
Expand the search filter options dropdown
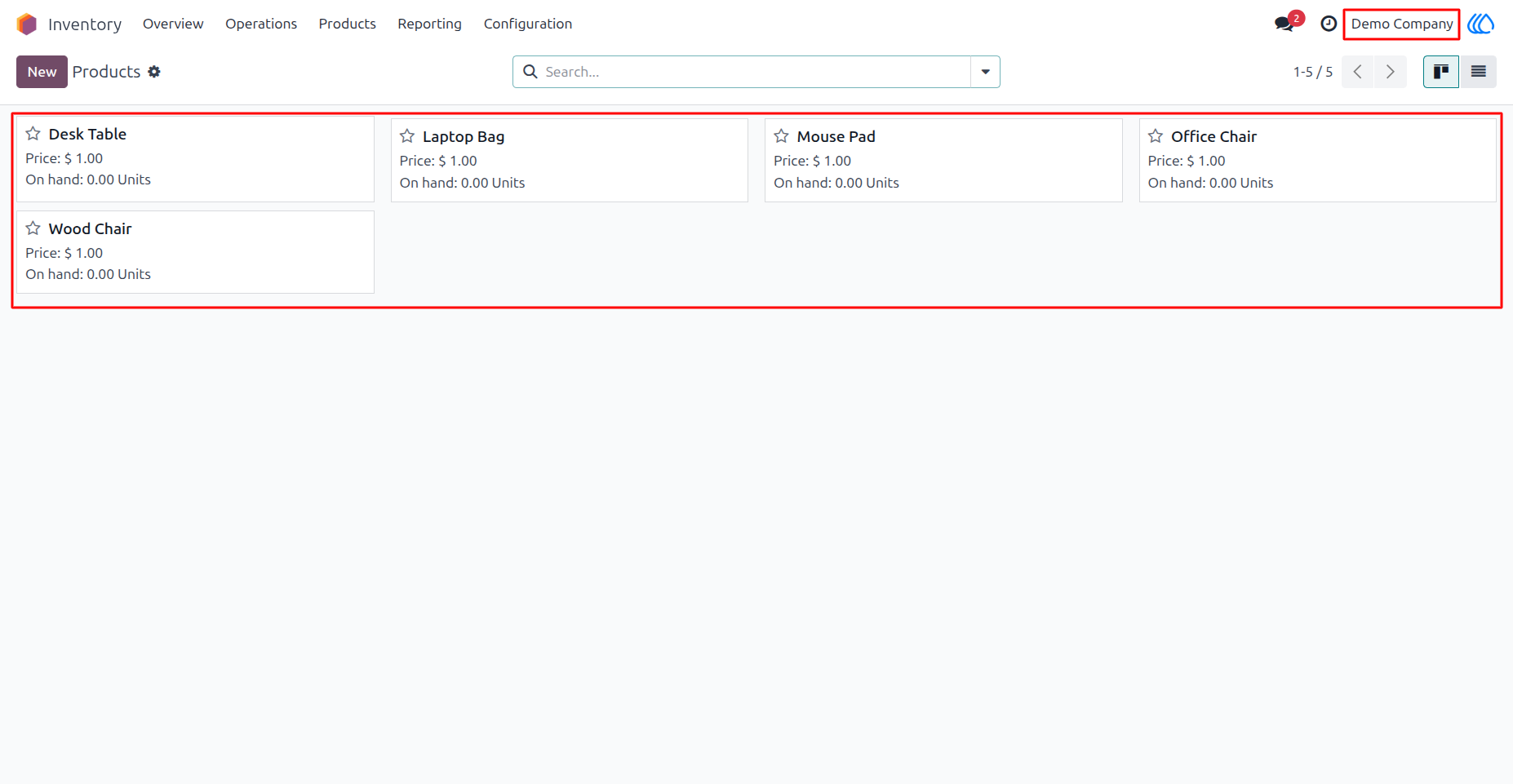985,72
